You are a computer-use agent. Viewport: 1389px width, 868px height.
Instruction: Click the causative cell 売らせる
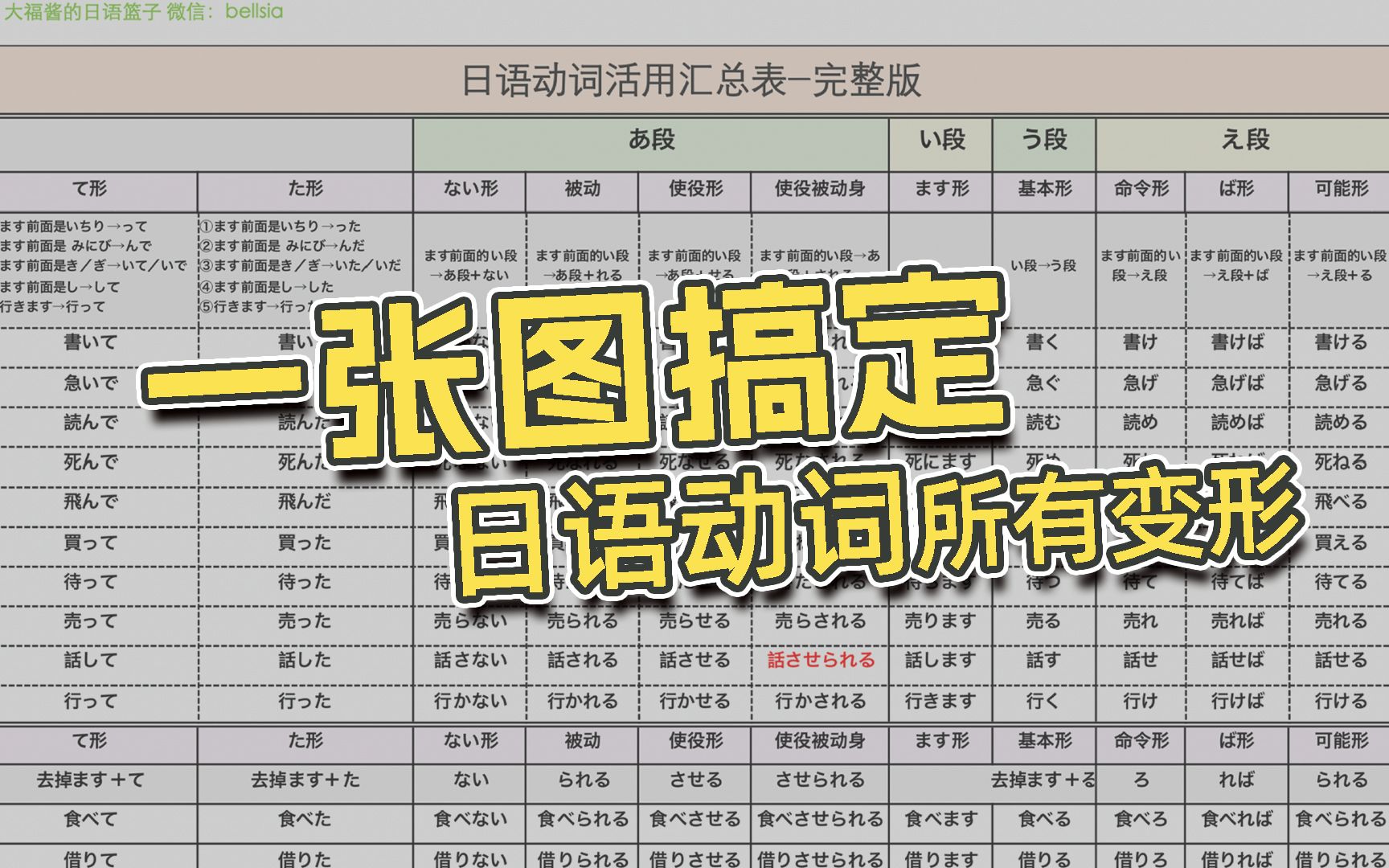695,621
